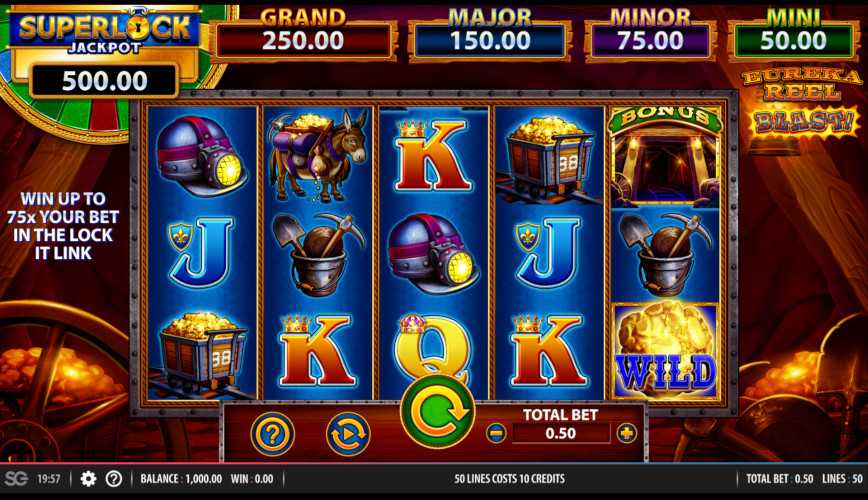Click the Superlock Jackpot 500.00 value
The width and height of the screenshot is (868, 500).
105,81
